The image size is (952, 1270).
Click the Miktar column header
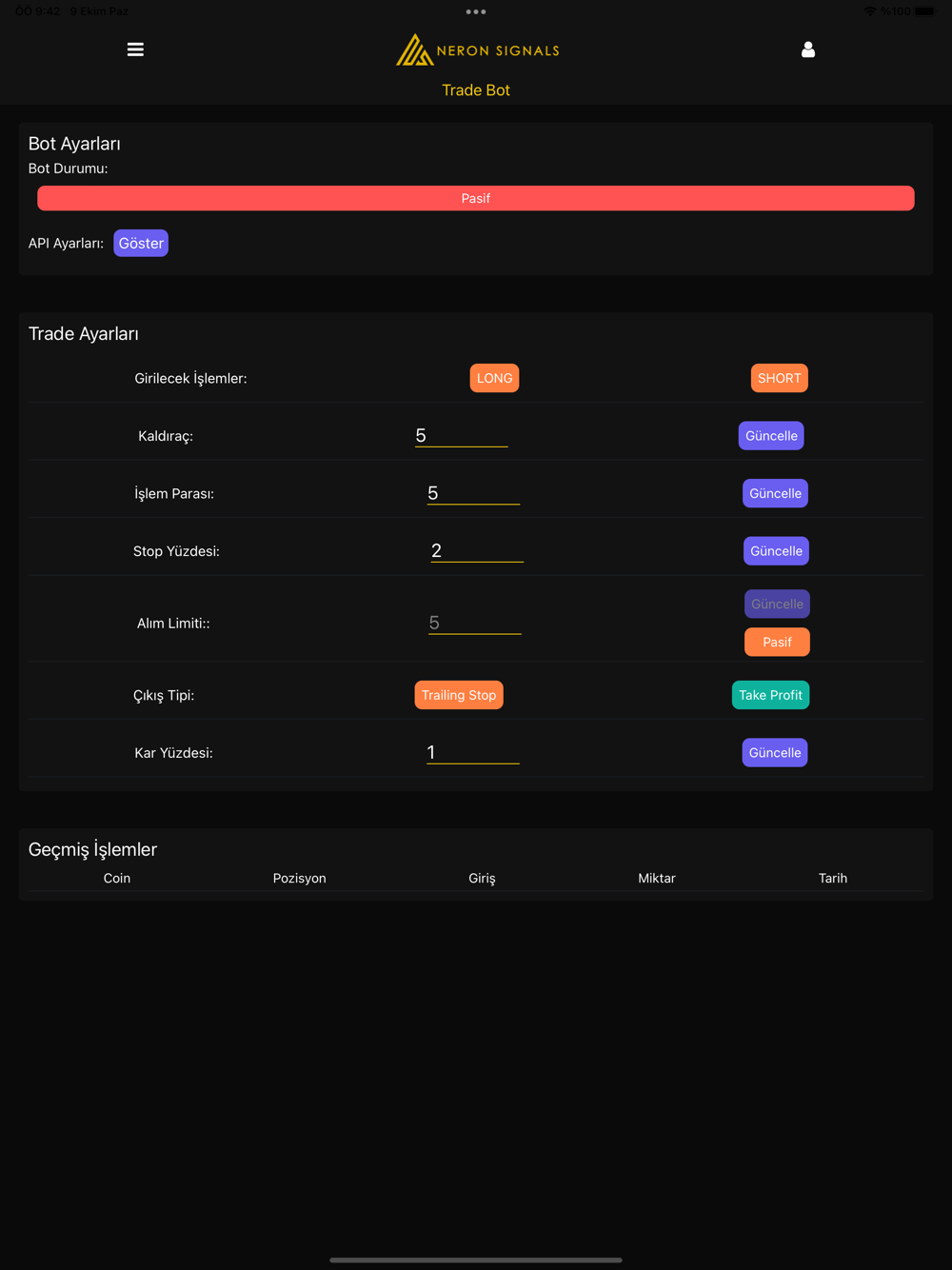click(657, 878)
